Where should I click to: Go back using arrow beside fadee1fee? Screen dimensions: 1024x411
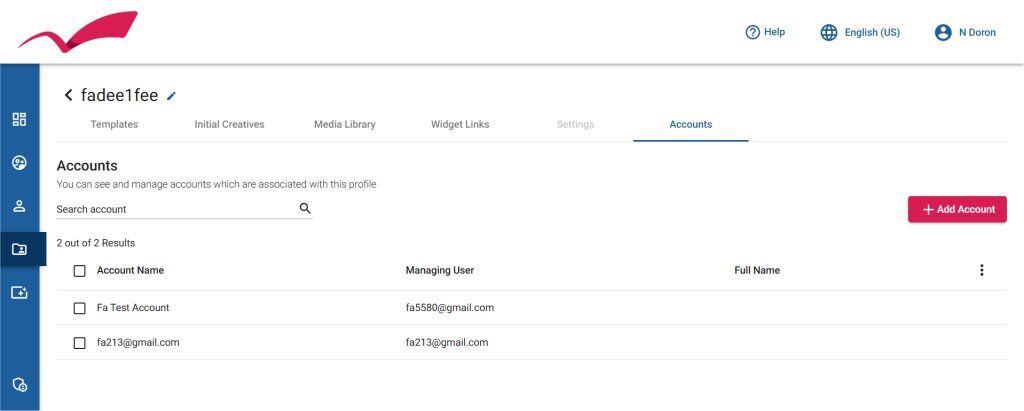pos(68,95)
